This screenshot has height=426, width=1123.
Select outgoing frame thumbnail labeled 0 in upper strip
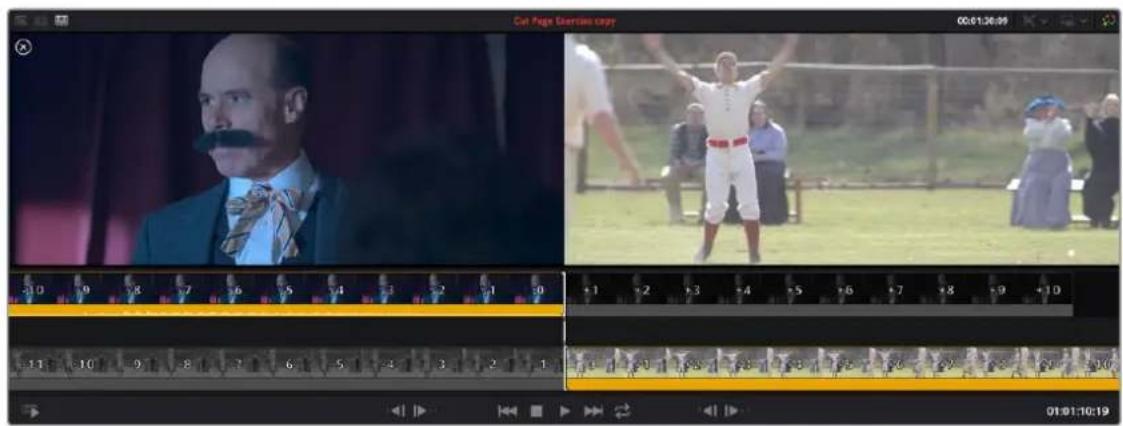(x=538, y=289)
